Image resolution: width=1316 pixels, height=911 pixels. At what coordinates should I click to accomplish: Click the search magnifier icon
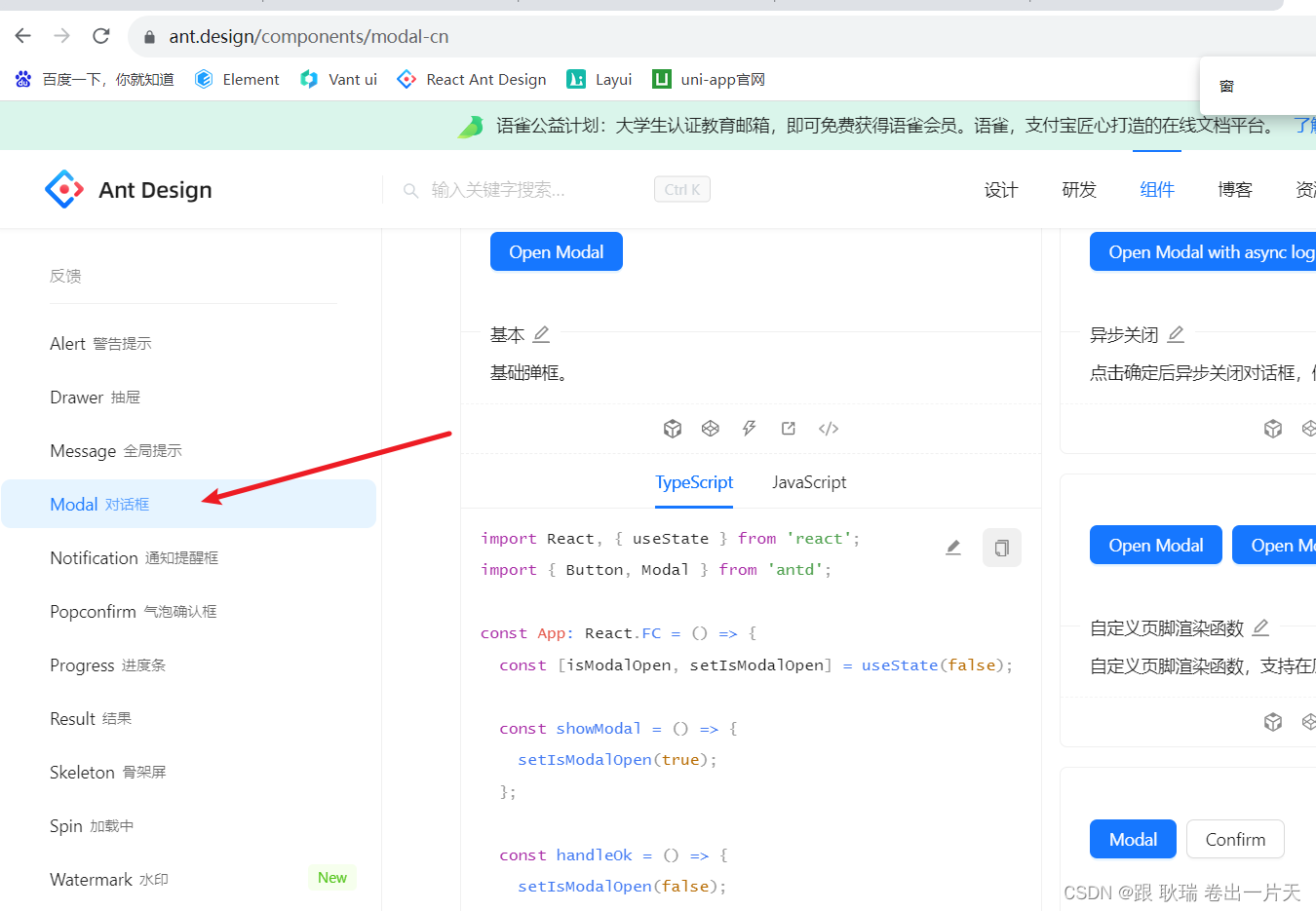coord(411,190)
